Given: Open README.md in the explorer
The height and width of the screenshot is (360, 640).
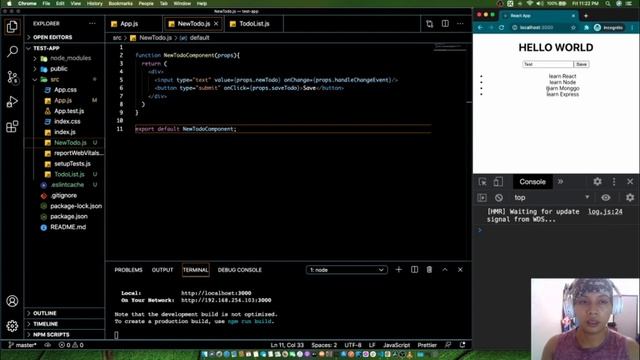Looking at the screenshot, I should (68, 227).
